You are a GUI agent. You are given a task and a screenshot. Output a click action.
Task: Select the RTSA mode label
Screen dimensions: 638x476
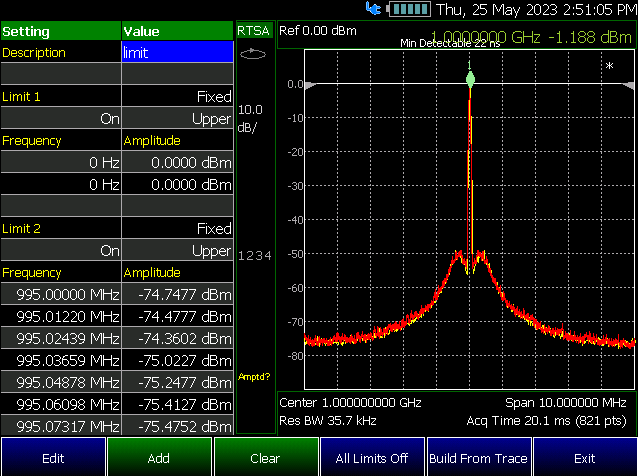pyautogui.click(x=253, y=31)
